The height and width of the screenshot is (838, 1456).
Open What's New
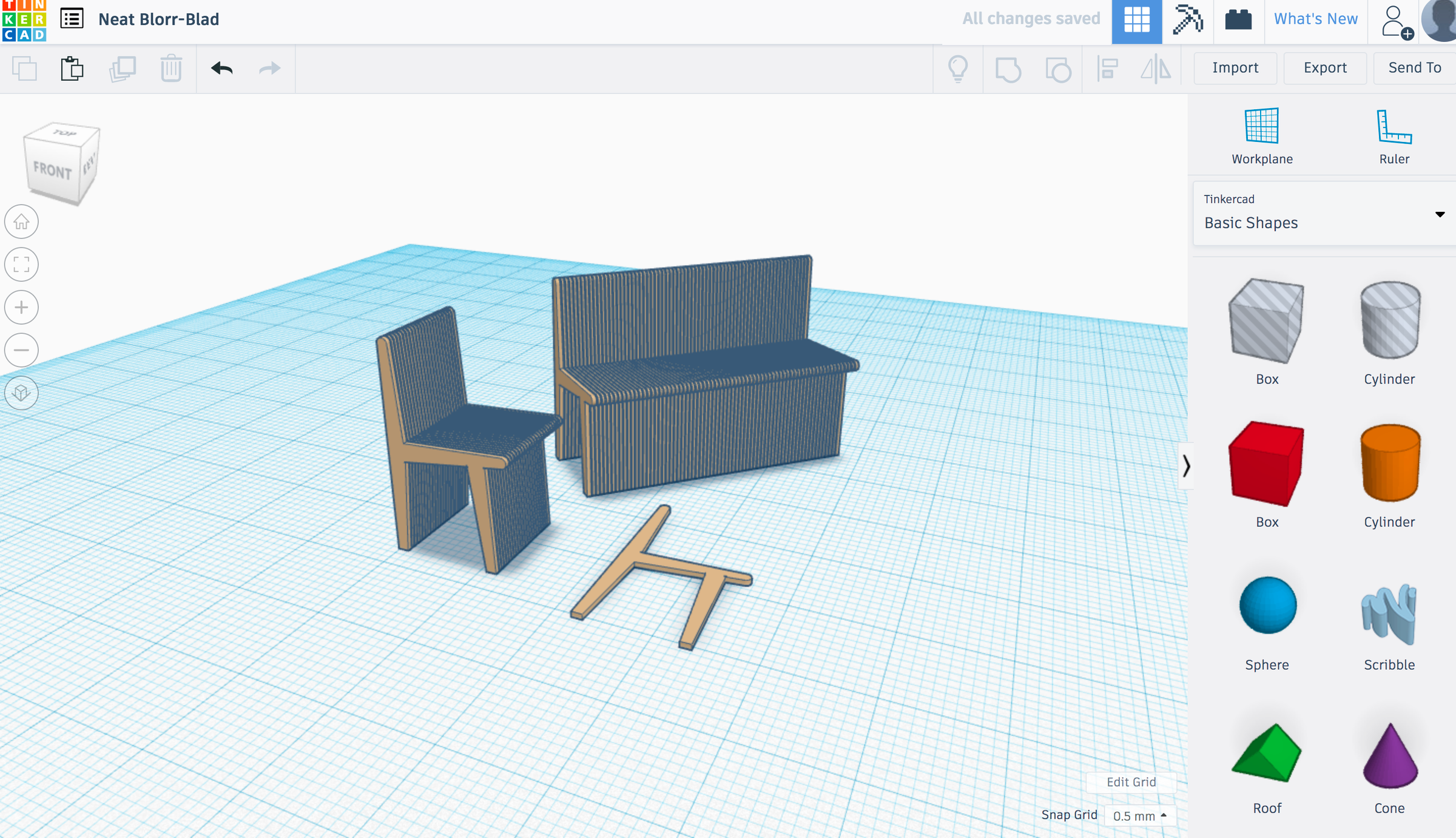coord(1315,19)
